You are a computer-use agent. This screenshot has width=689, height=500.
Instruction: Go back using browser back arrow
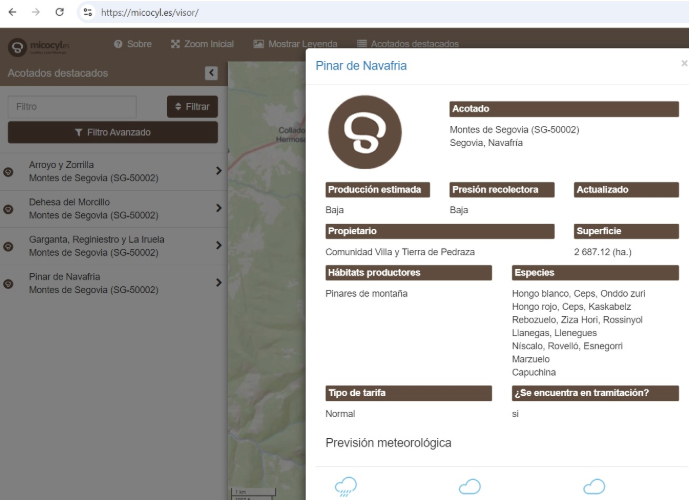(x=12, y=12)
